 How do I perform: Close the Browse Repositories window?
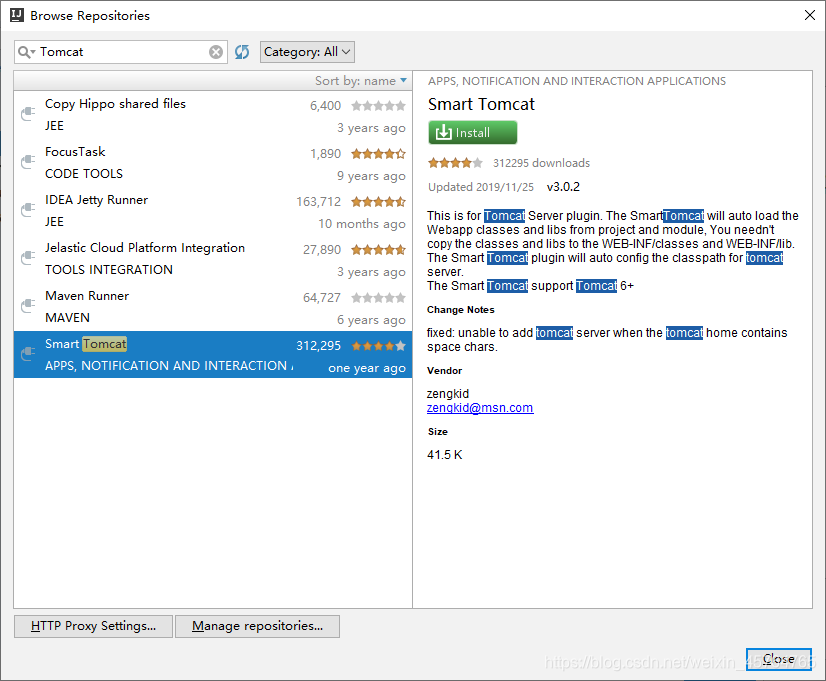pos(810,15)
